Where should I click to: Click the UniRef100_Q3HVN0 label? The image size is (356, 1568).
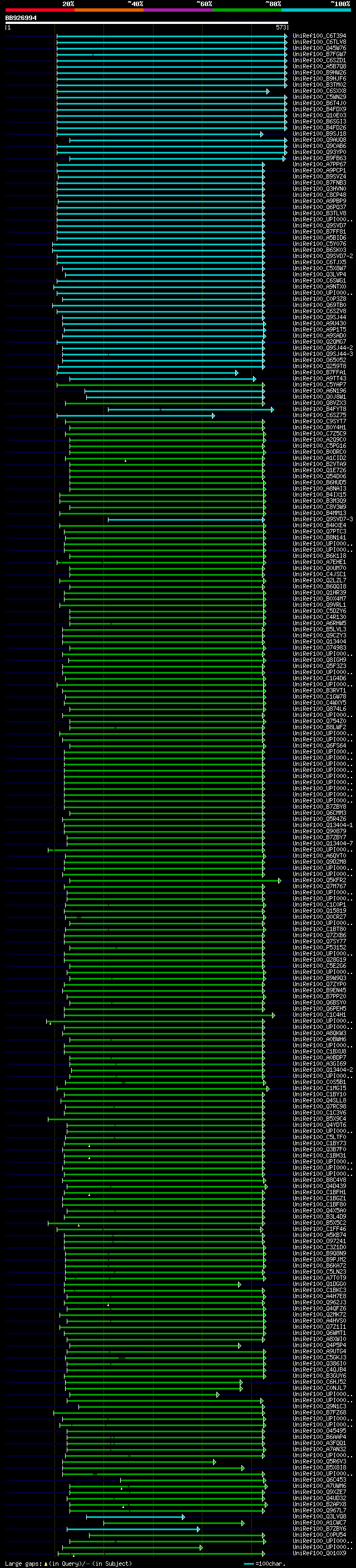[x=319, y=189]
